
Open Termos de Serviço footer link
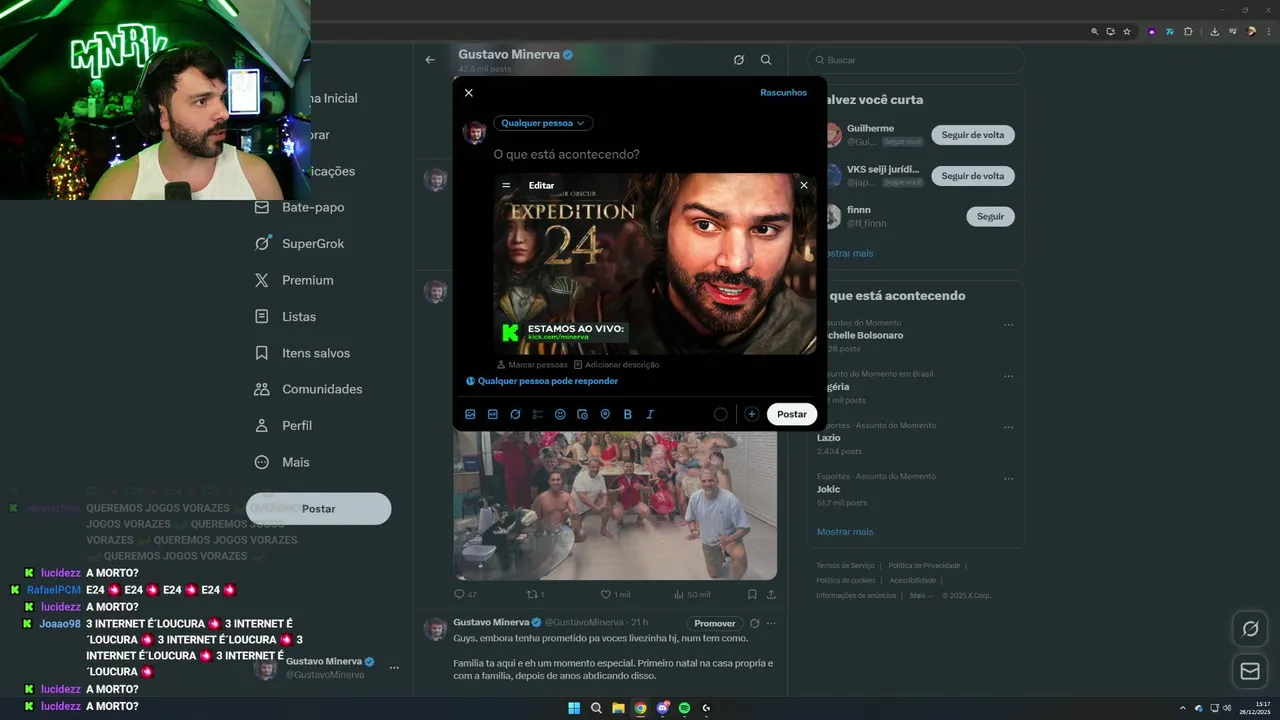coord(845,566)
